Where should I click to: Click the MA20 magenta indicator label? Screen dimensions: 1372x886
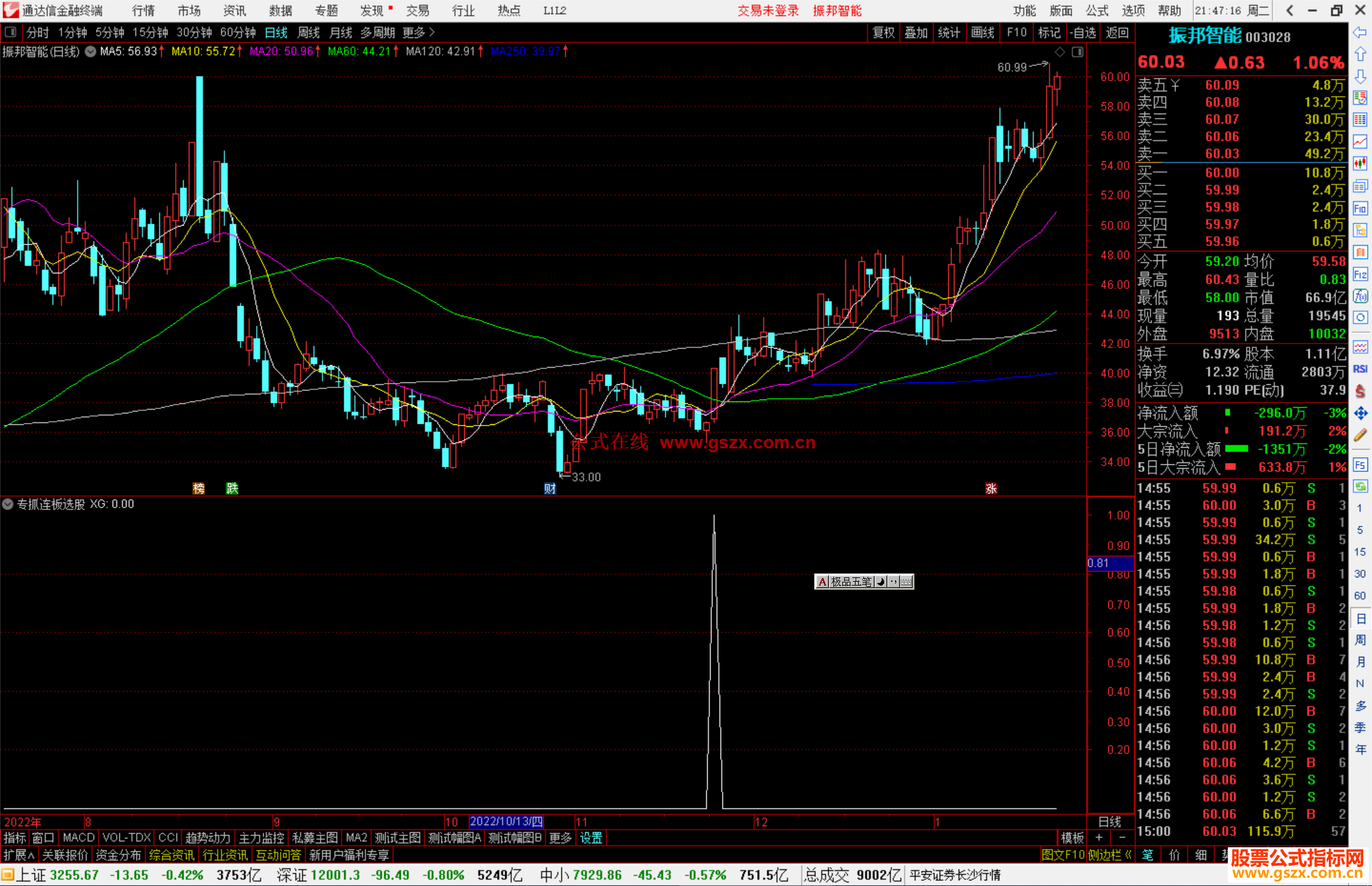(x=281, y=51)
